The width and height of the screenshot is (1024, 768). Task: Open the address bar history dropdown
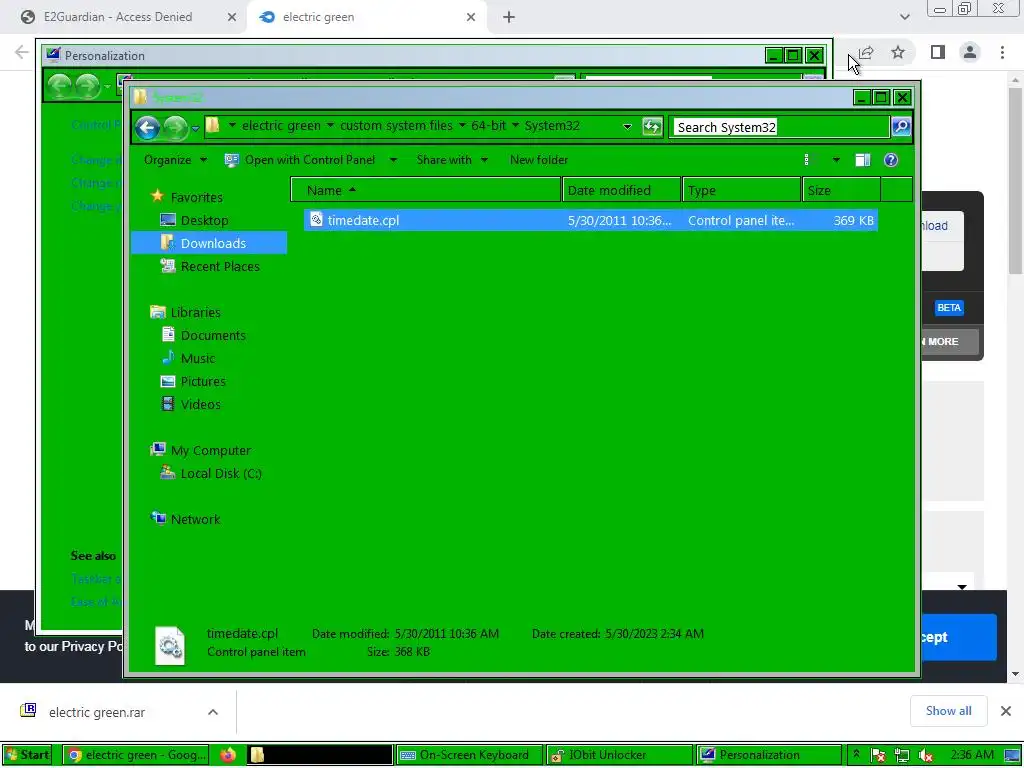[627, 126]
